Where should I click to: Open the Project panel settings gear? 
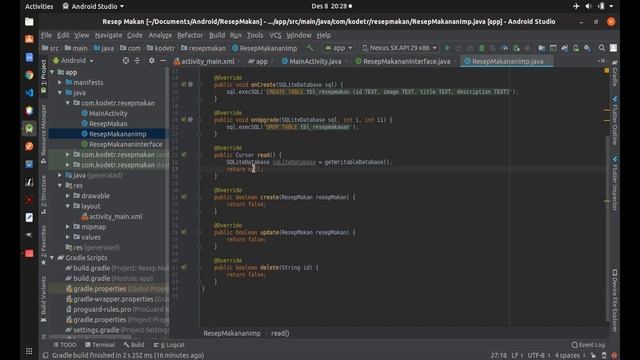point(151,60)
